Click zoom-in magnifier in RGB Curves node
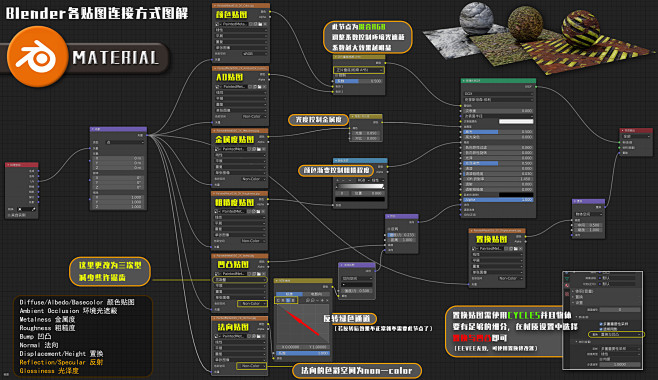 (x=308, y=300)
